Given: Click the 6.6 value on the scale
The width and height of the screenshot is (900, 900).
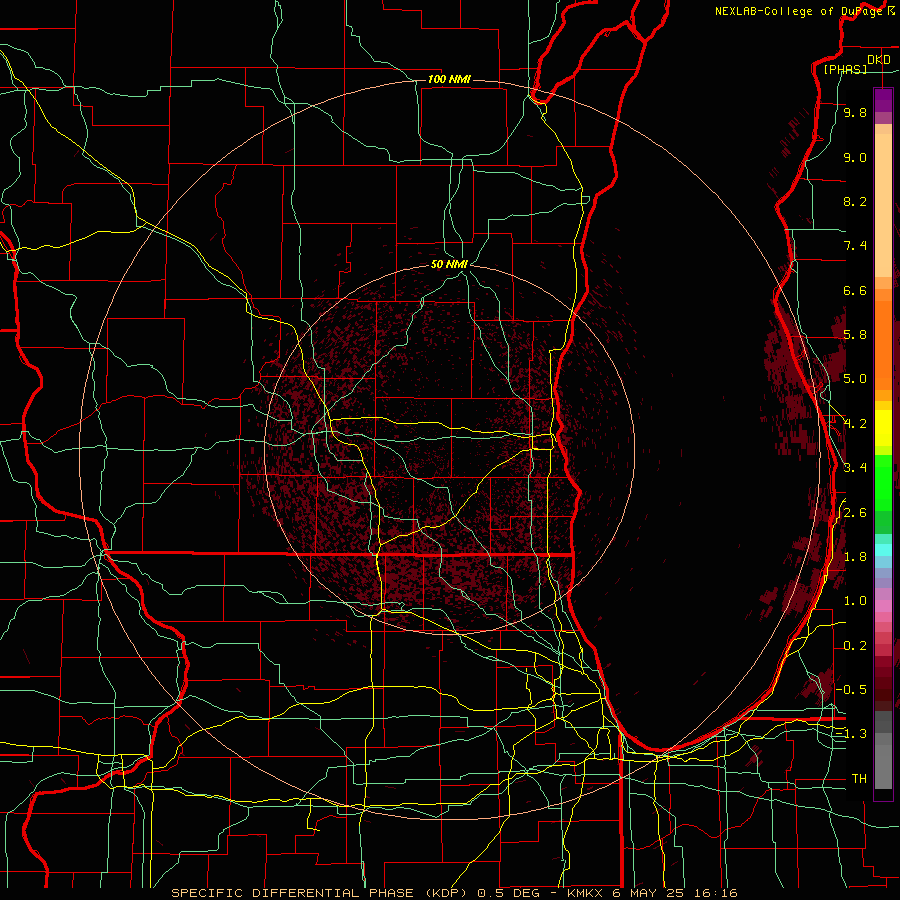Looking at the screenshot, I should coord(855,290).
